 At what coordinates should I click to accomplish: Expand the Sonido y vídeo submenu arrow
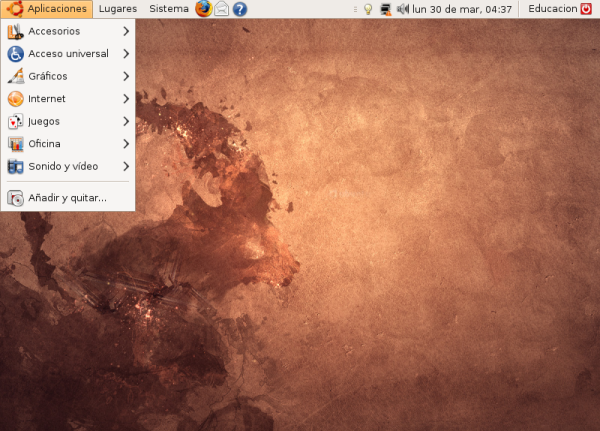[126, 166]
